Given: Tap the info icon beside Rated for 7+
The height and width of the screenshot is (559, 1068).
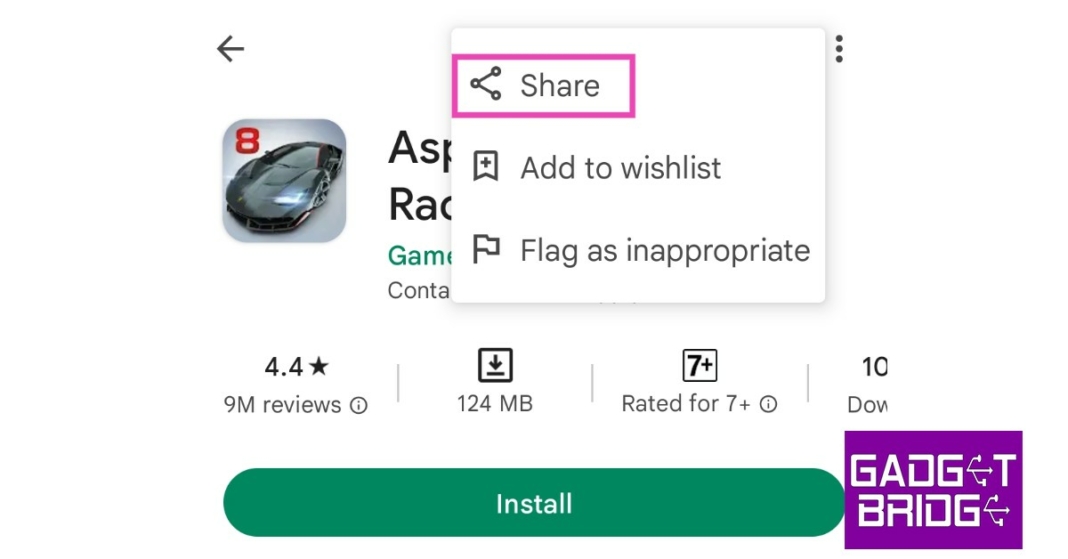Looking at the screenshot, I should [768, 404].
